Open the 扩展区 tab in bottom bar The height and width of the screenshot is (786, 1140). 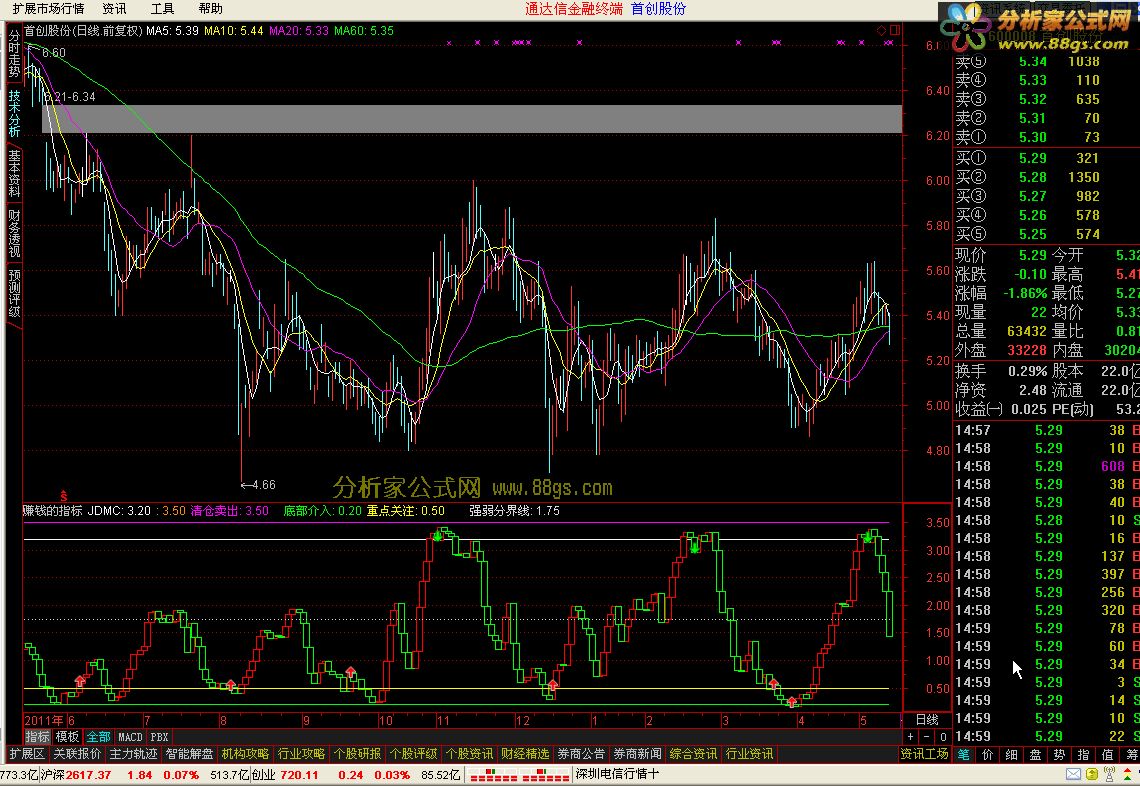pos(27,754)
